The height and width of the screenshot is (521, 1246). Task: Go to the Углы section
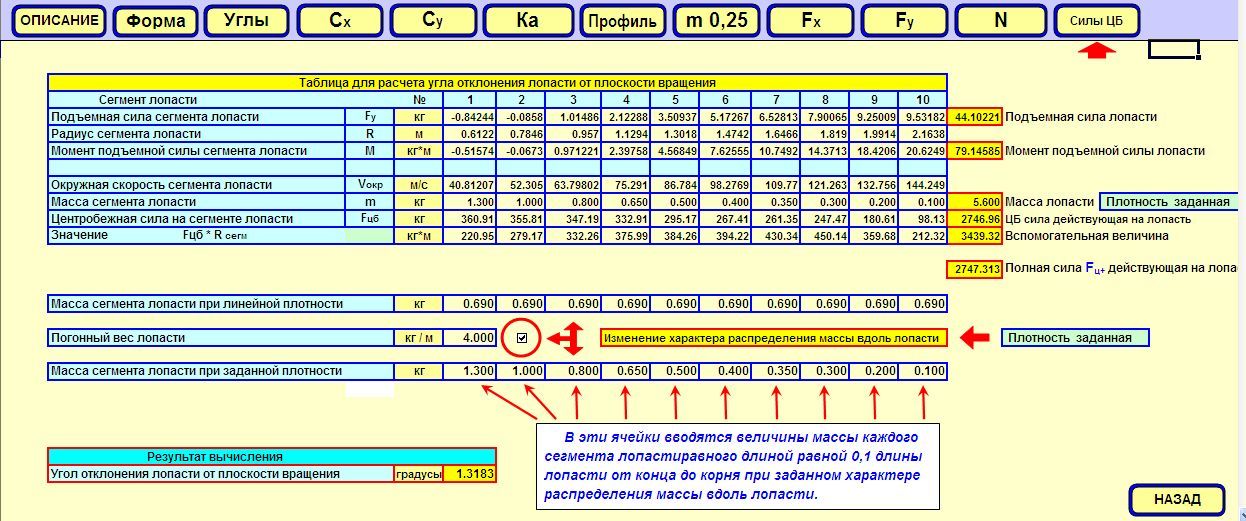click(245, 21)
